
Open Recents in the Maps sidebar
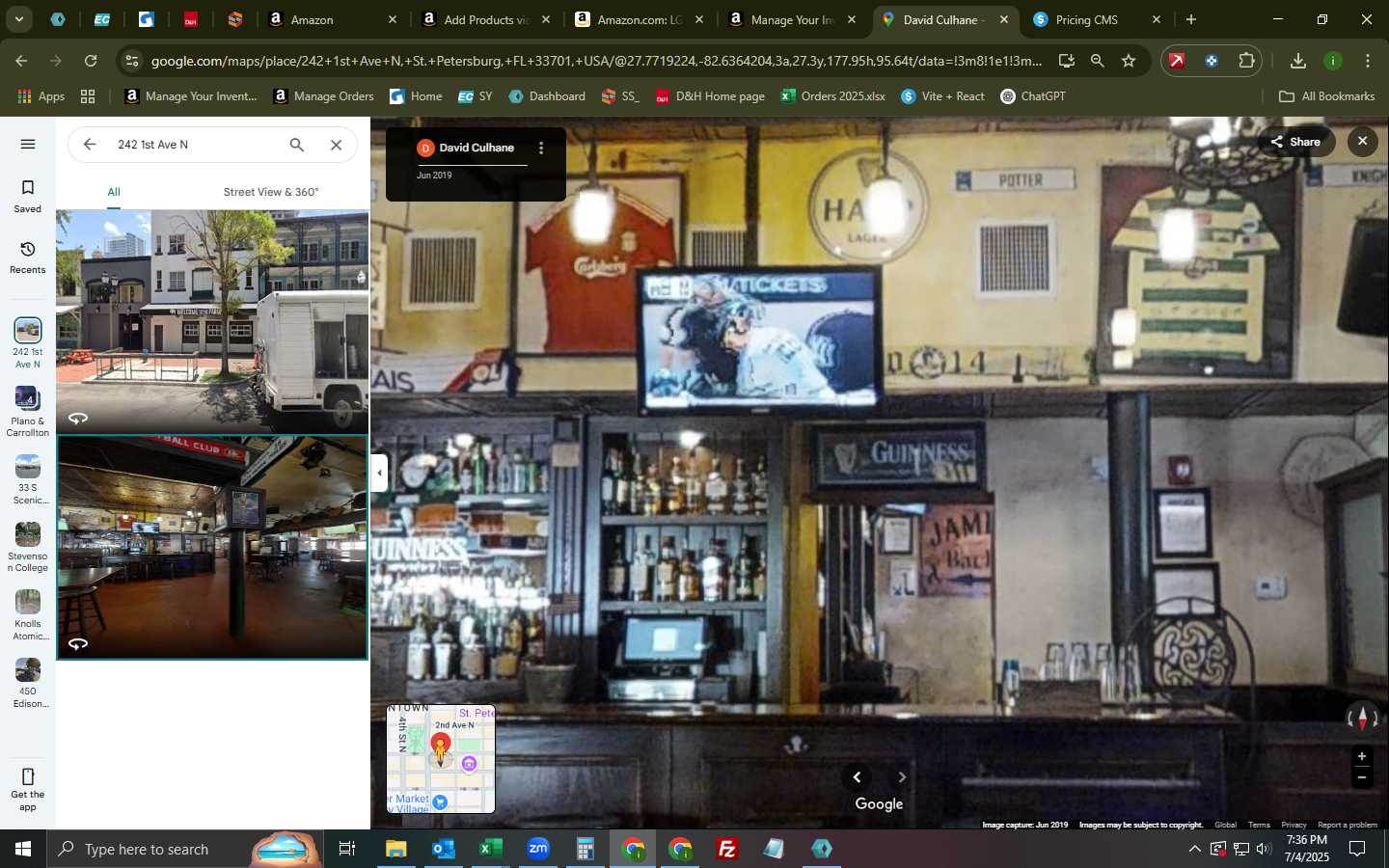pyautogui.click(x=27, y=258)
